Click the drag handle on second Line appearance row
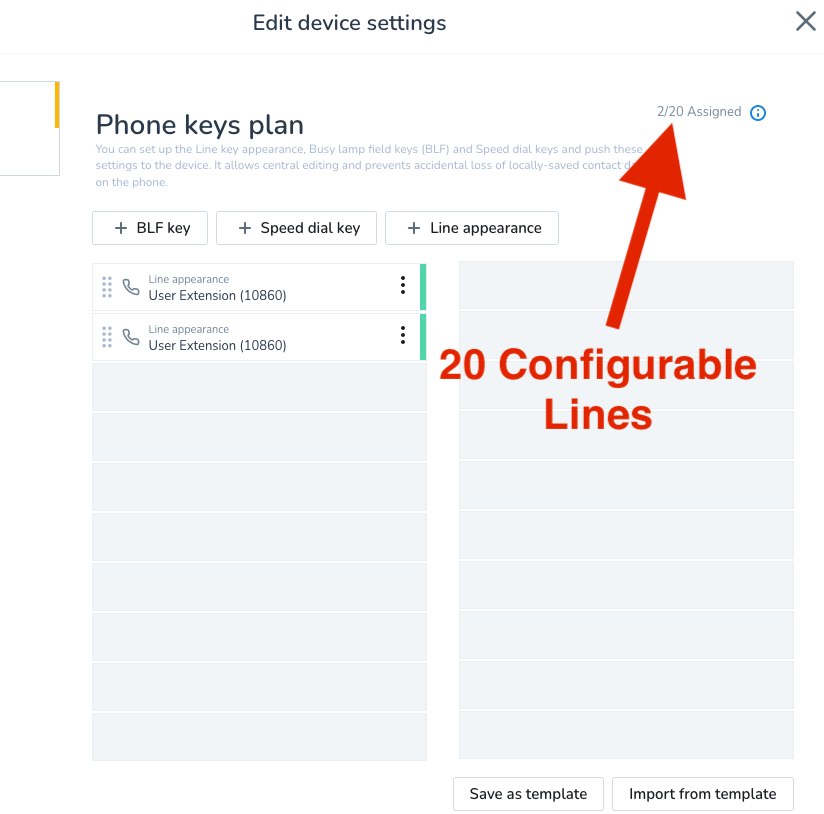Image resolution: width=824 pixels, height=814 pixels. click(x=107, y=337)
